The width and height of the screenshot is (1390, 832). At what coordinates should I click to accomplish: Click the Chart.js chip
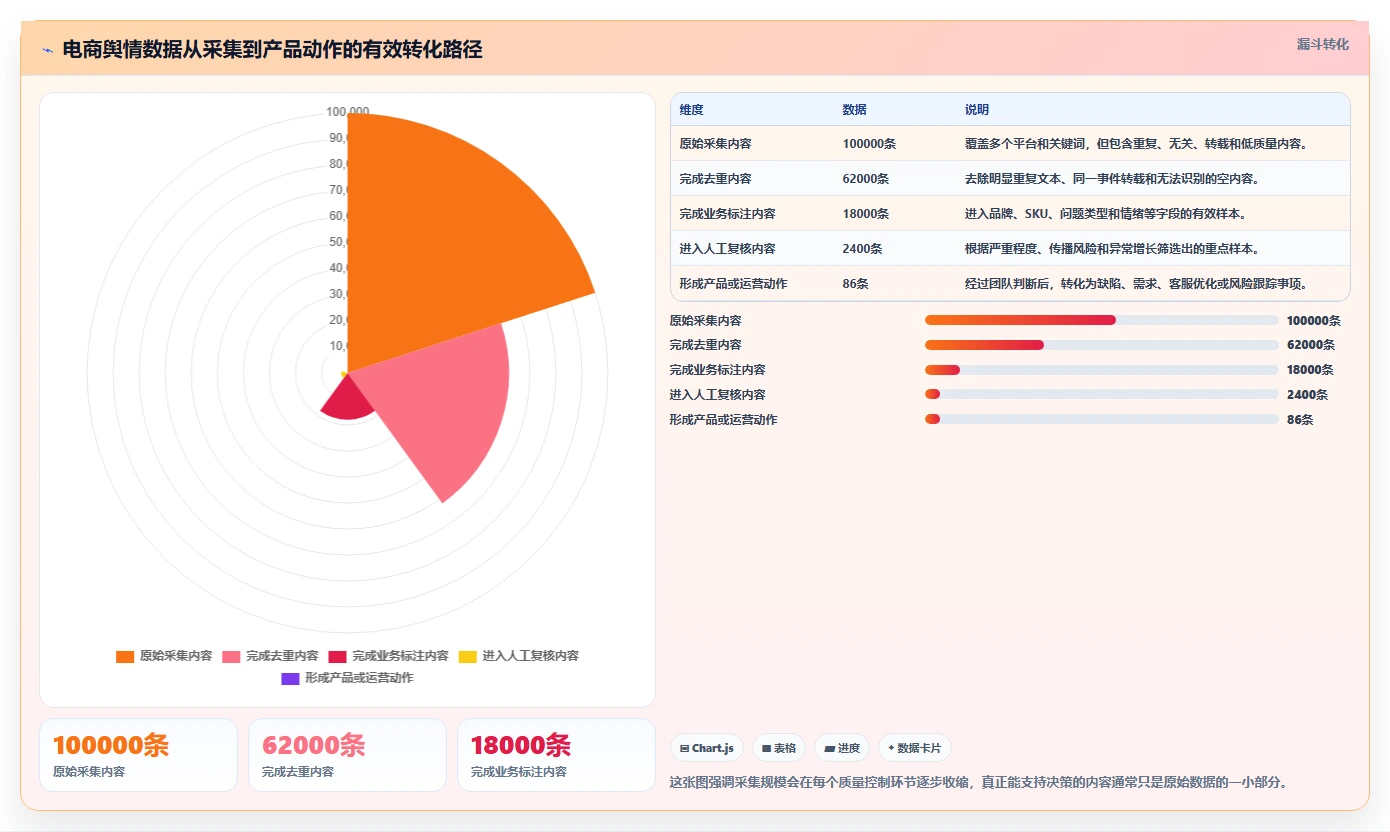[x=707, y=748]
